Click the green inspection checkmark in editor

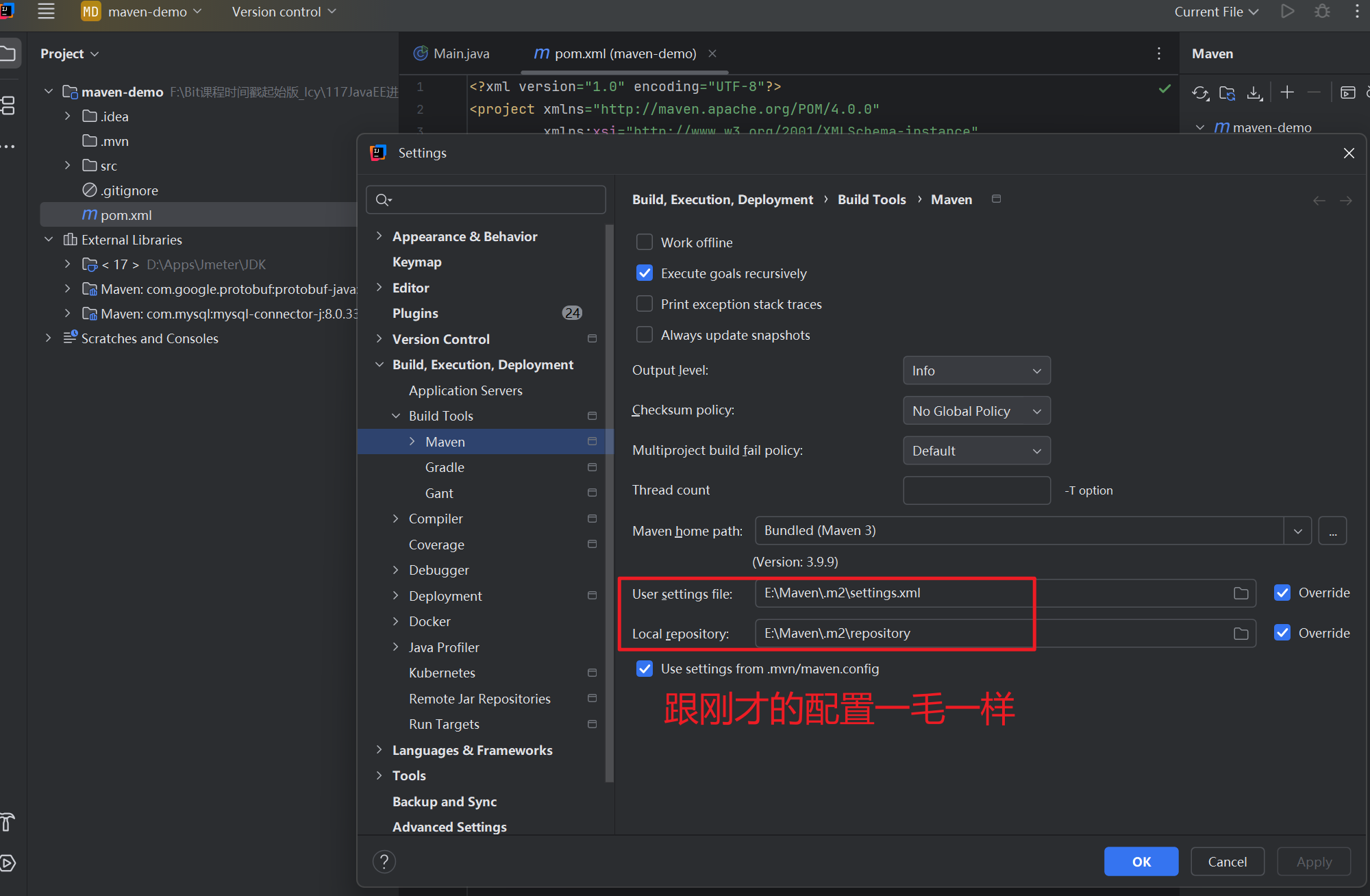click(x=1164, y=88)
